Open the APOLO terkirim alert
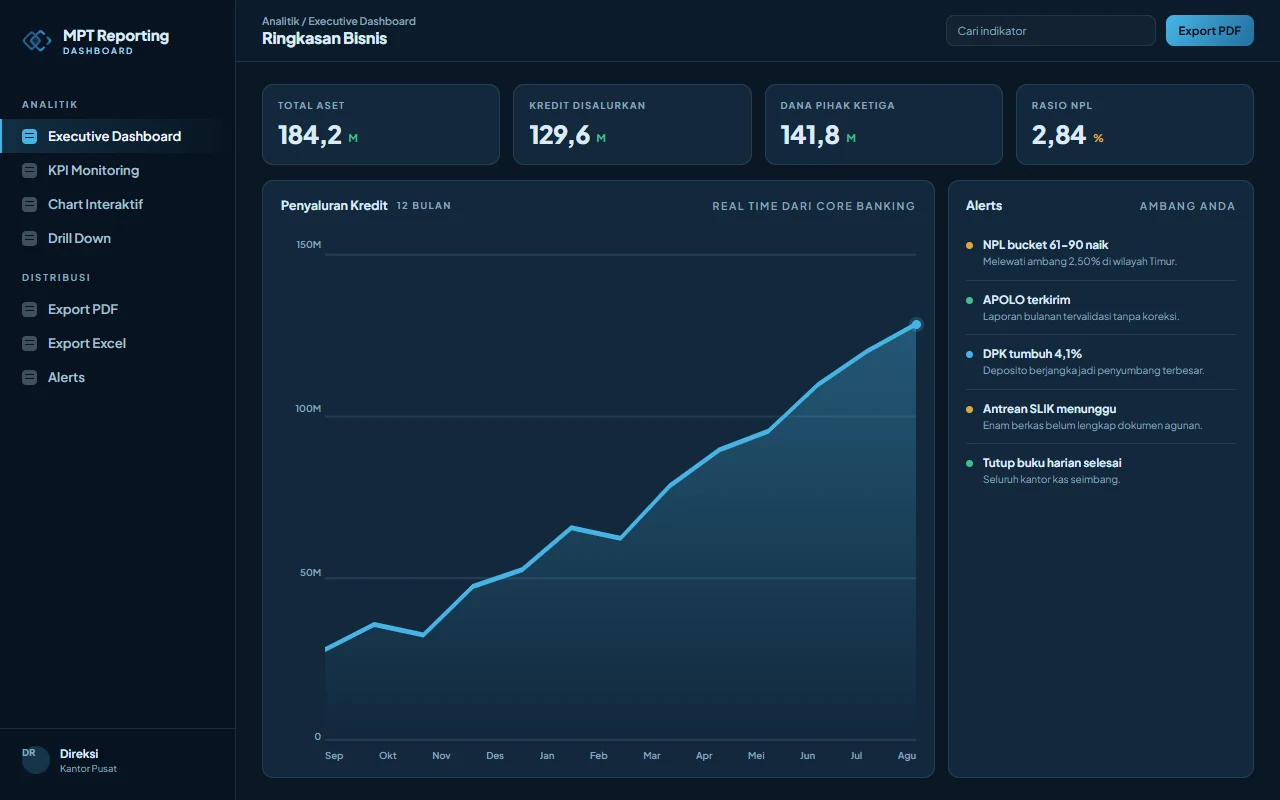Image resolution: width=1280 pixels, height=800 pixels. point(1100,308)
